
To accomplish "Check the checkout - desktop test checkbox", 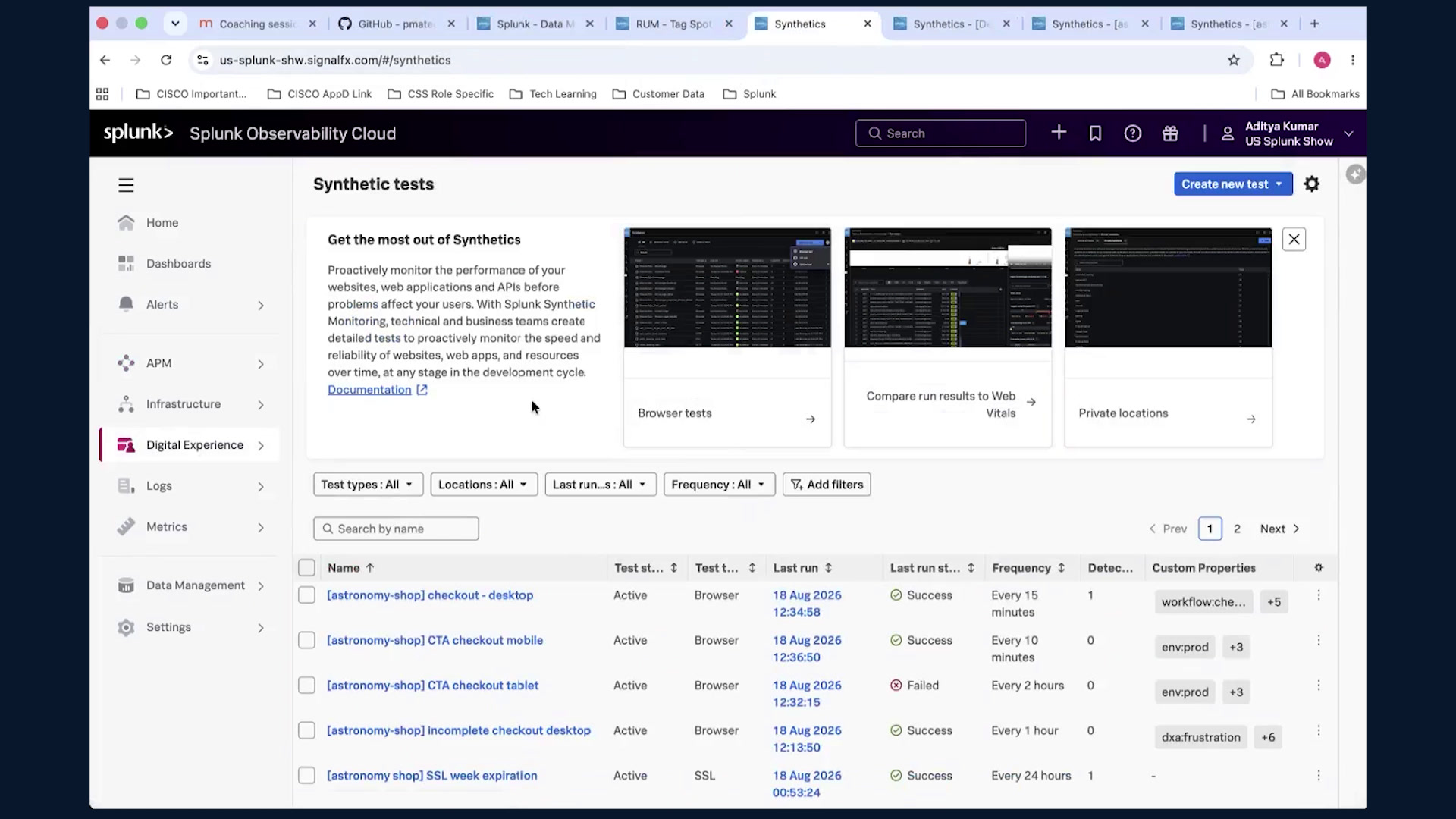I will 306,595.
